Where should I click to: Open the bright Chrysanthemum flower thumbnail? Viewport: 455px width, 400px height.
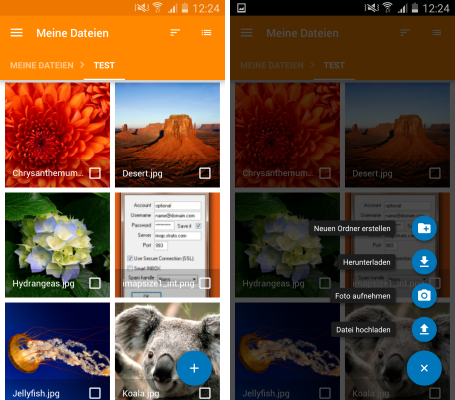tap(57, 135)
